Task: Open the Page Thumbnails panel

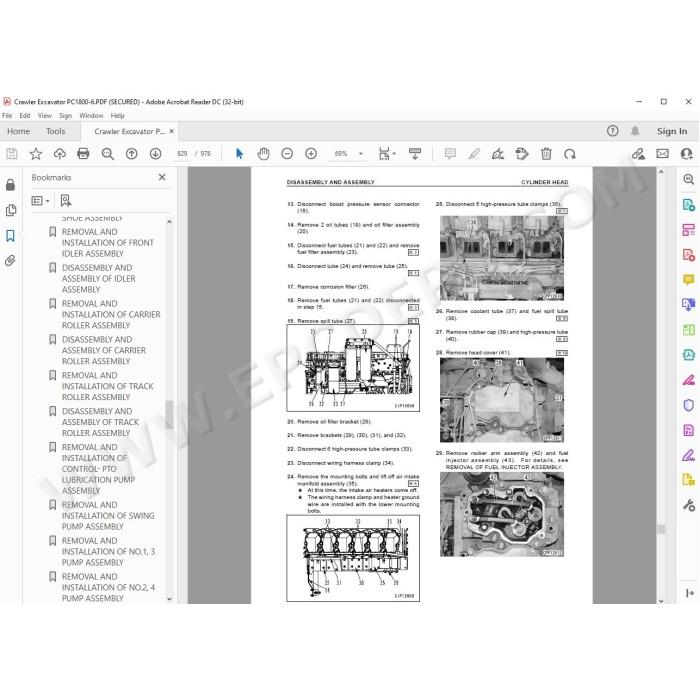Action: pos(10,210)
